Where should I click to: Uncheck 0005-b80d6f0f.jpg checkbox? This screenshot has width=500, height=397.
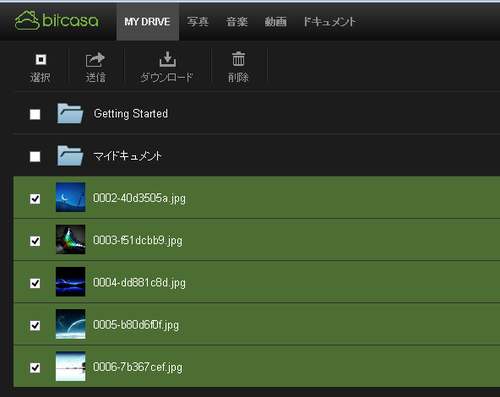35,325
